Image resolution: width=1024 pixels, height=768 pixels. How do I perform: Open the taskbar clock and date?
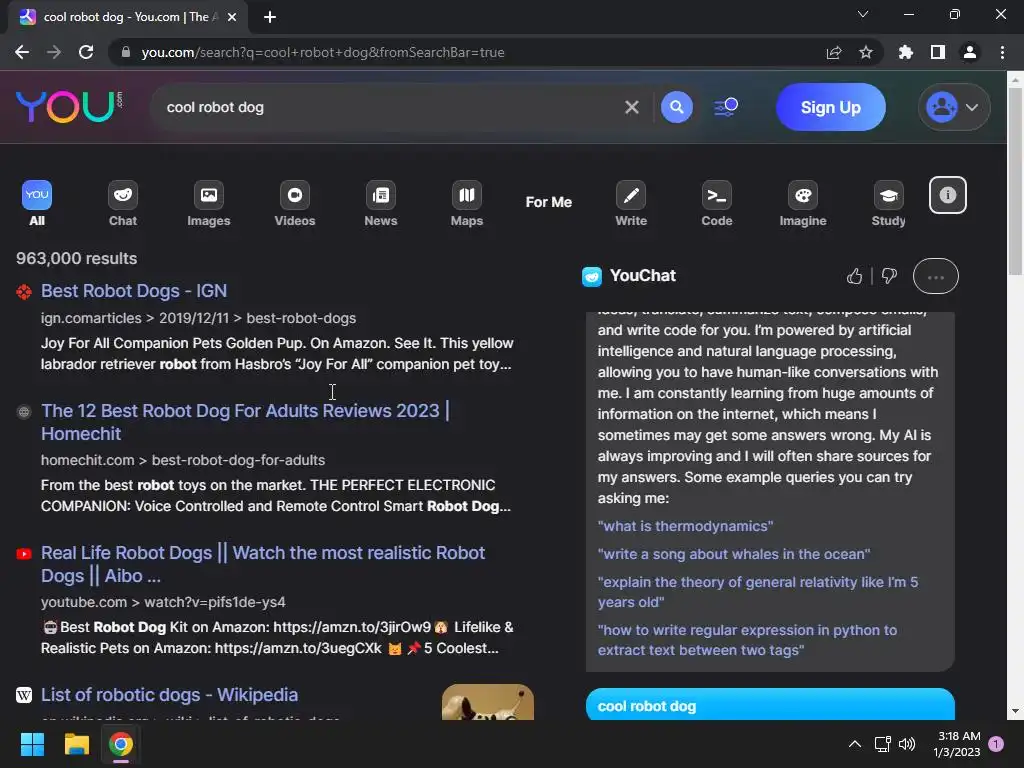957,744
